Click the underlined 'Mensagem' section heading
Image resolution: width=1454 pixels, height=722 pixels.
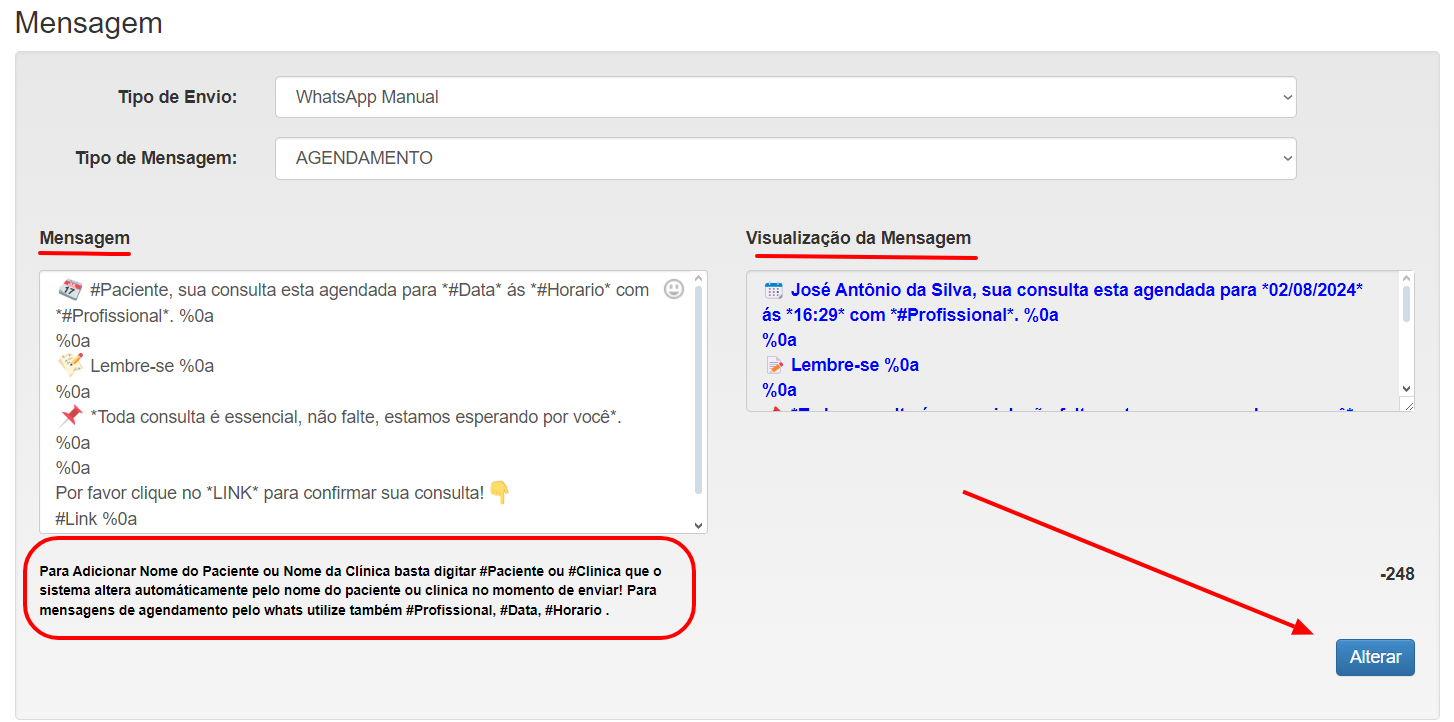click(85, 238)
